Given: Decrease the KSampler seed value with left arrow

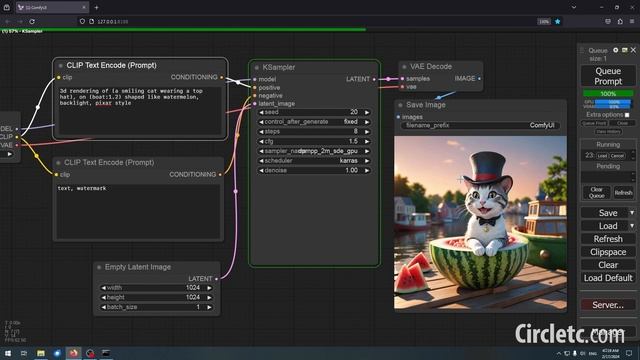Looking at the screenshot, I should click(x=261, y=112).
